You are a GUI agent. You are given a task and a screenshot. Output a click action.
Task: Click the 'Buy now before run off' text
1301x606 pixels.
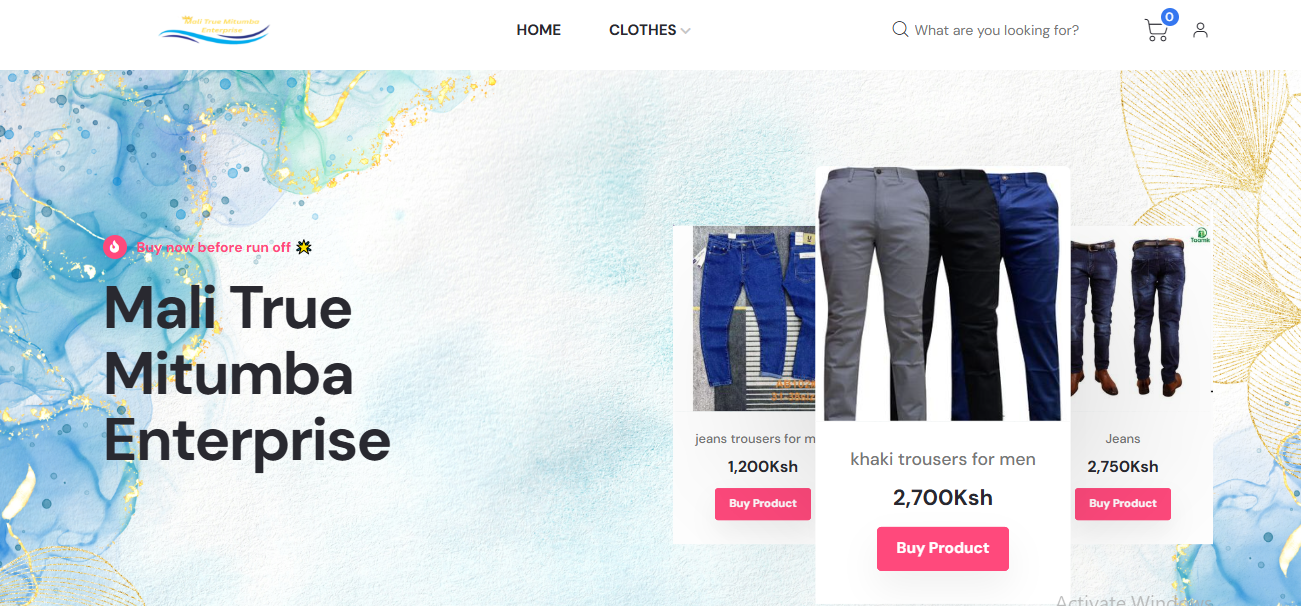[x=214, y=247]
